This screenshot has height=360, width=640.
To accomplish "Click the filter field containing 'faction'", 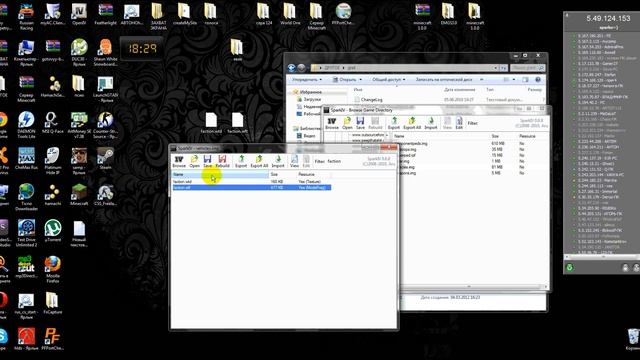I will point(341,161).
